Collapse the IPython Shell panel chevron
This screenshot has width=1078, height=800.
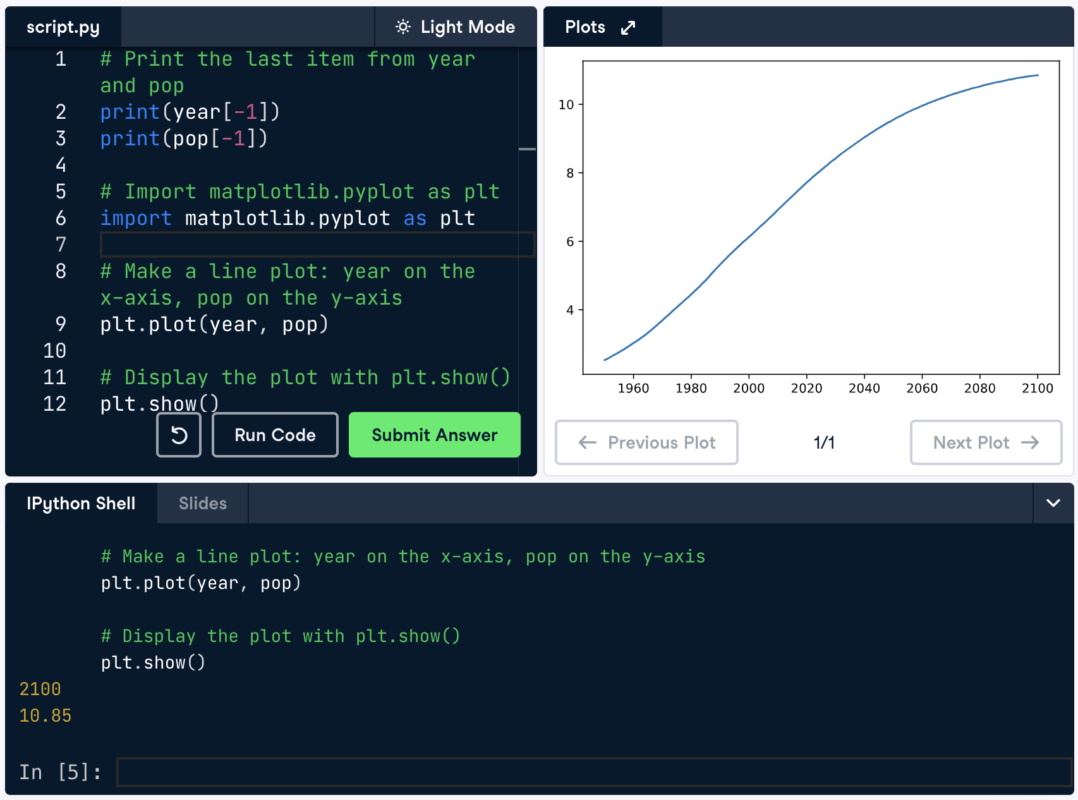point(1053,503)
